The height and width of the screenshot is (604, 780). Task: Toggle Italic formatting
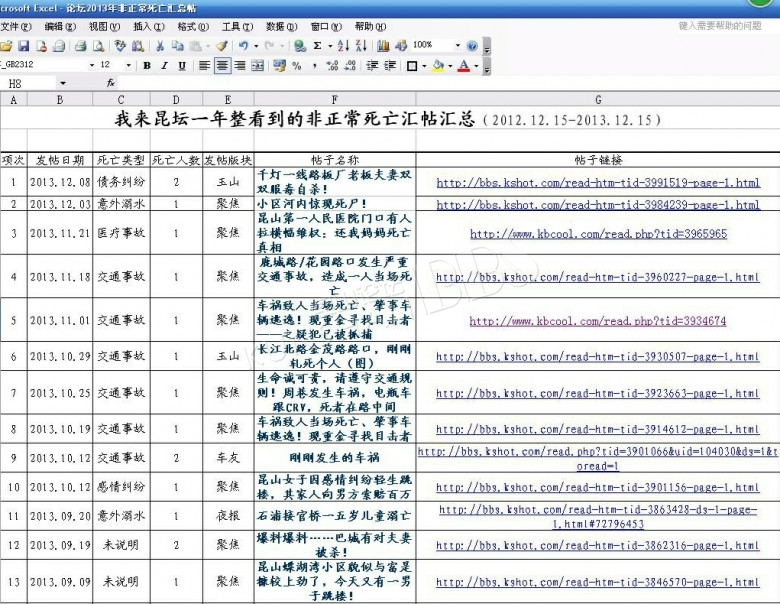164,66
